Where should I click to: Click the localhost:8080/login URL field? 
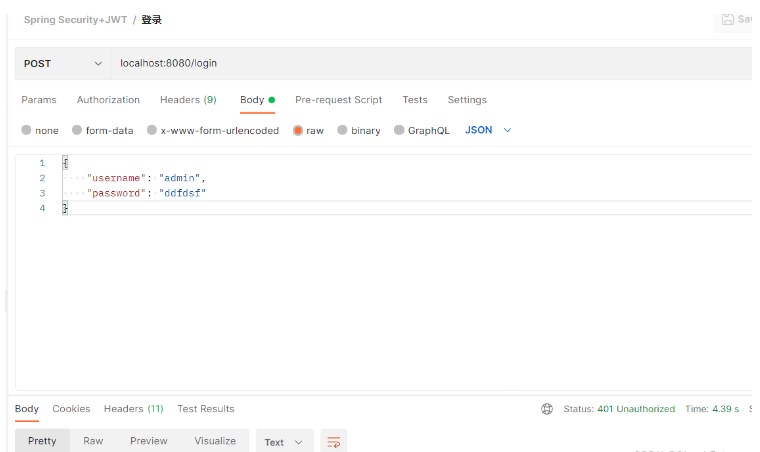click(x=431, y=63)
